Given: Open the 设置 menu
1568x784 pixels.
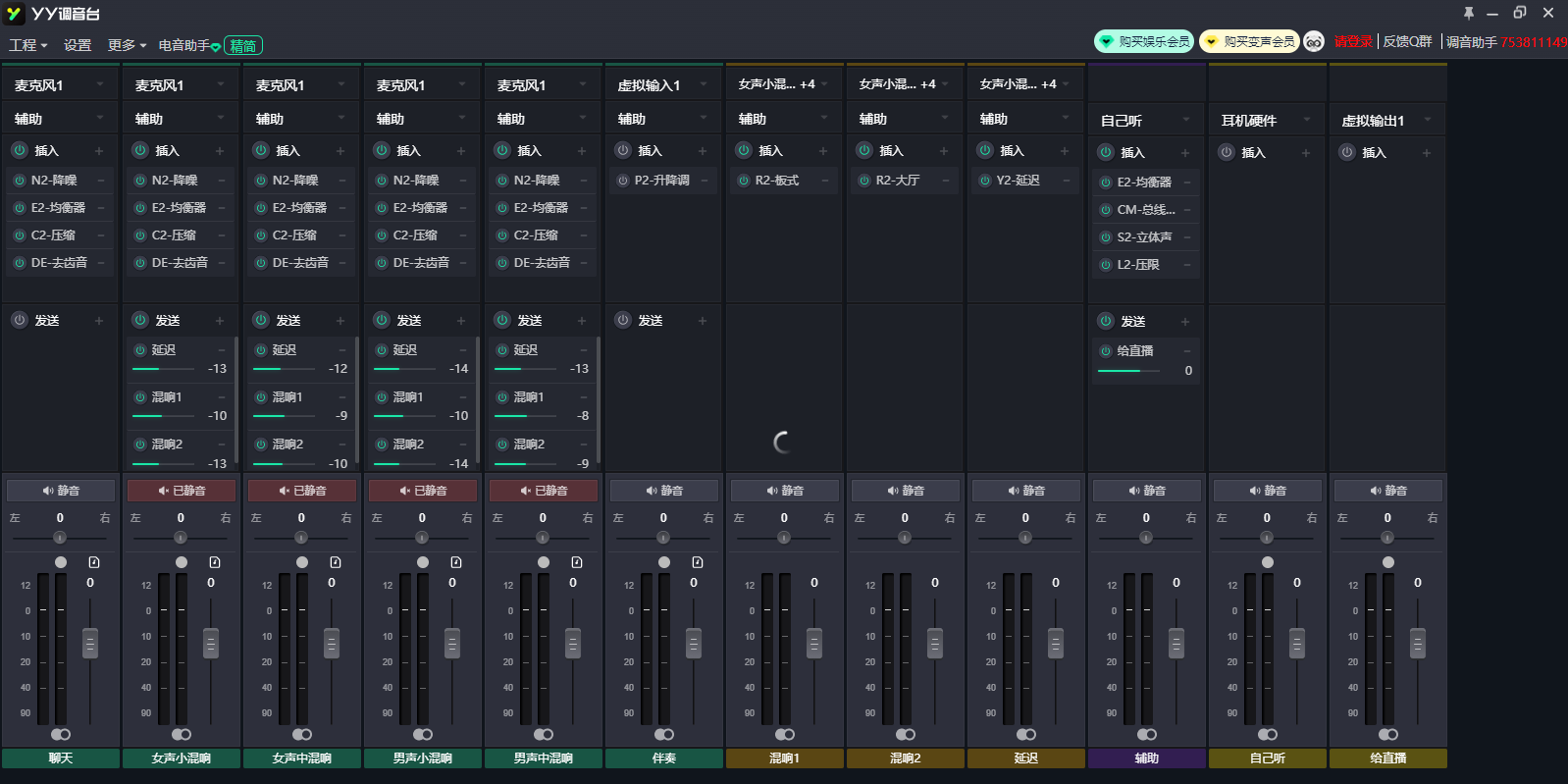Looking at the screenshot, I should 78,45.
